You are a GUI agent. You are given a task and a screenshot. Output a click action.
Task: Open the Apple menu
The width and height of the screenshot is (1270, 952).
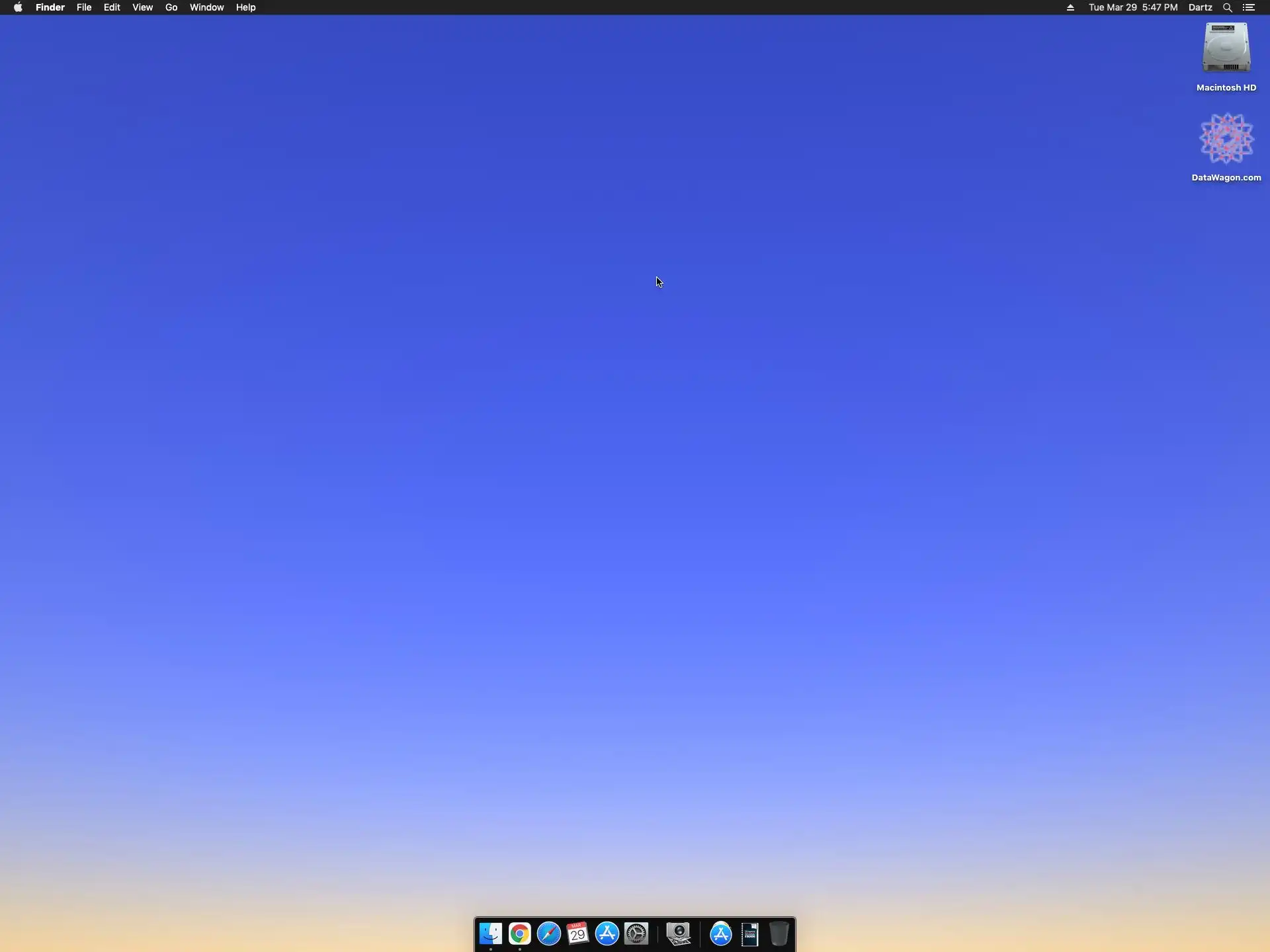point(18,7)
